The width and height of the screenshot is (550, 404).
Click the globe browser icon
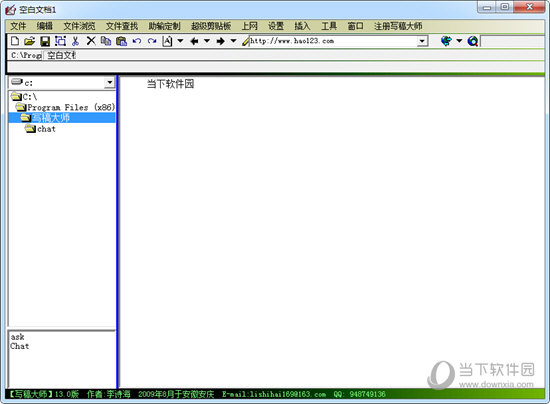[446, 41]
